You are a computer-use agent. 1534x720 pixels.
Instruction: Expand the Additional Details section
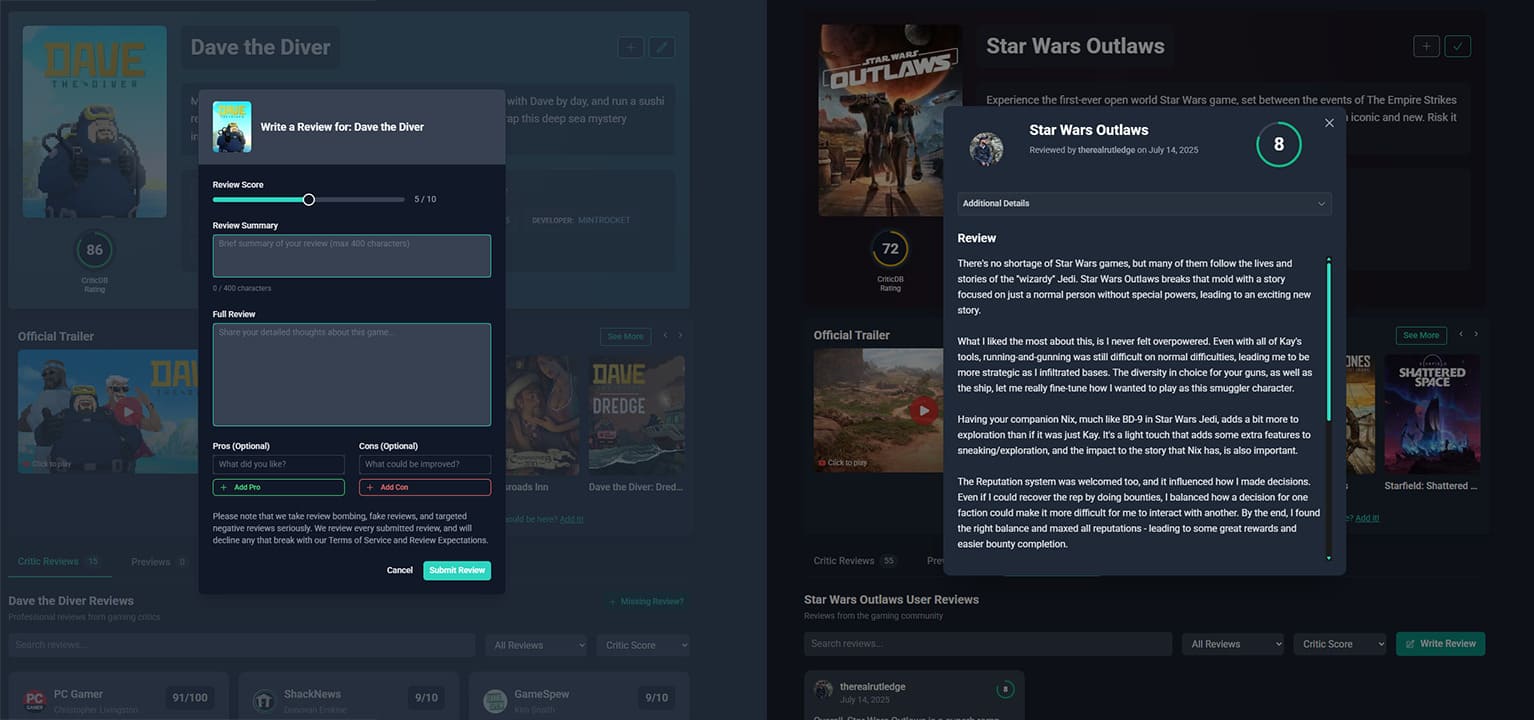pos(1144,204)
